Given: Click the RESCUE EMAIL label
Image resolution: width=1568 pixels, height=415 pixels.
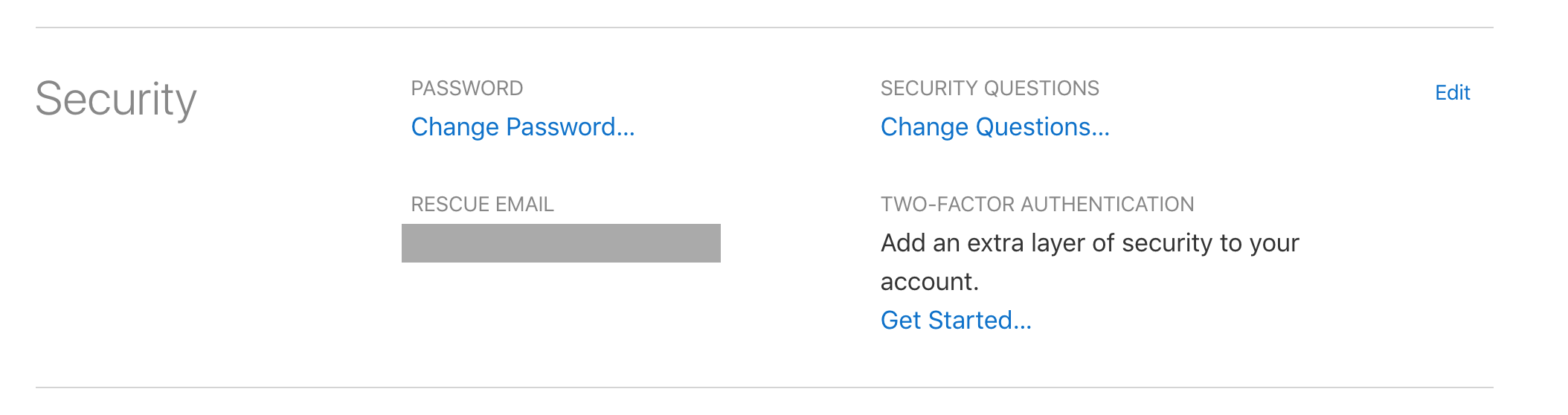Looking at the screenshot, I should (482, 205).
